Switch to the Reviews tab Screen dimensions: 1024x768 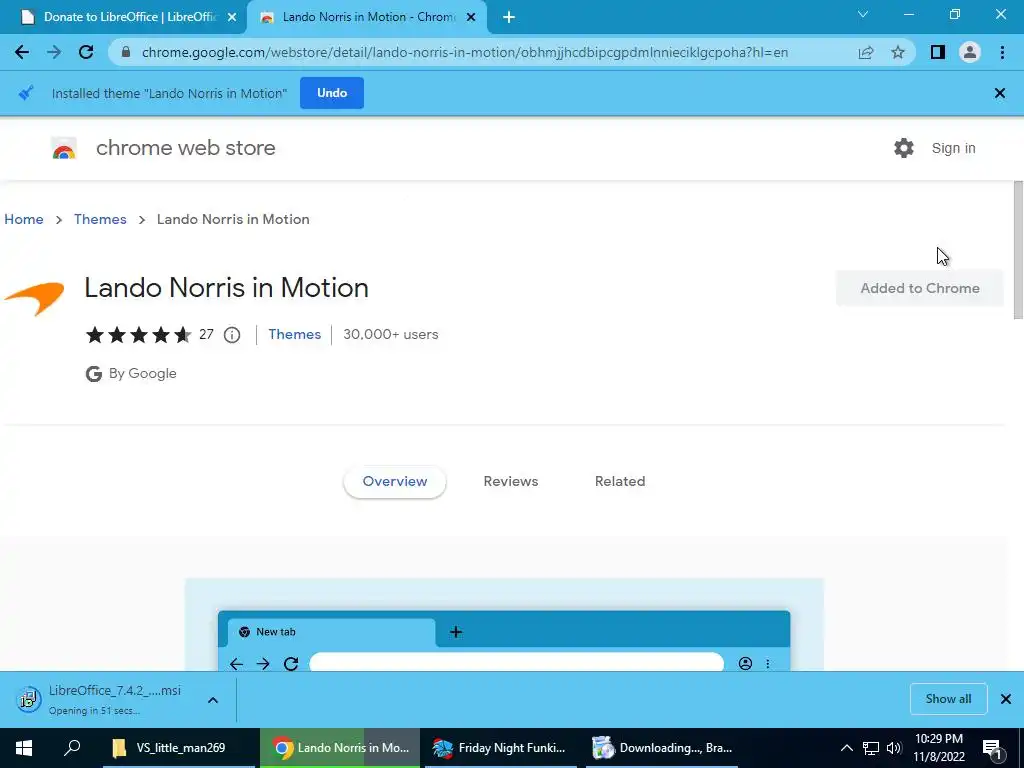coord(511,481)
